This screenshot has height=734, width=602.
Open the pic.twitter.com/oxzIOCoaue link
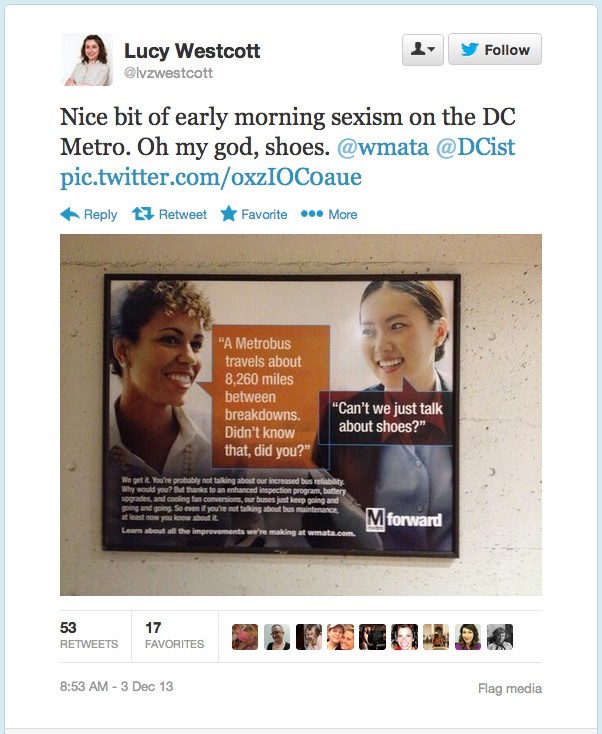[211, 177]
